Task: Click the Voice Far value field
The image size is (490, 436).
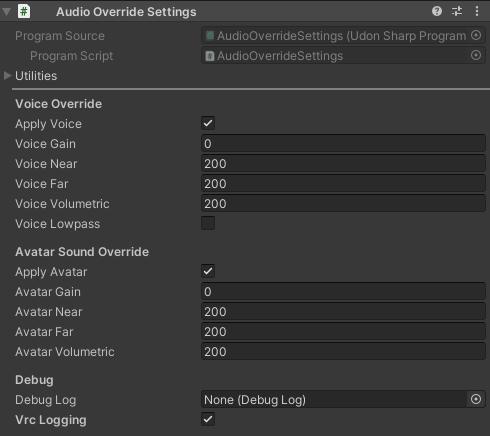Action: (343, 184)
